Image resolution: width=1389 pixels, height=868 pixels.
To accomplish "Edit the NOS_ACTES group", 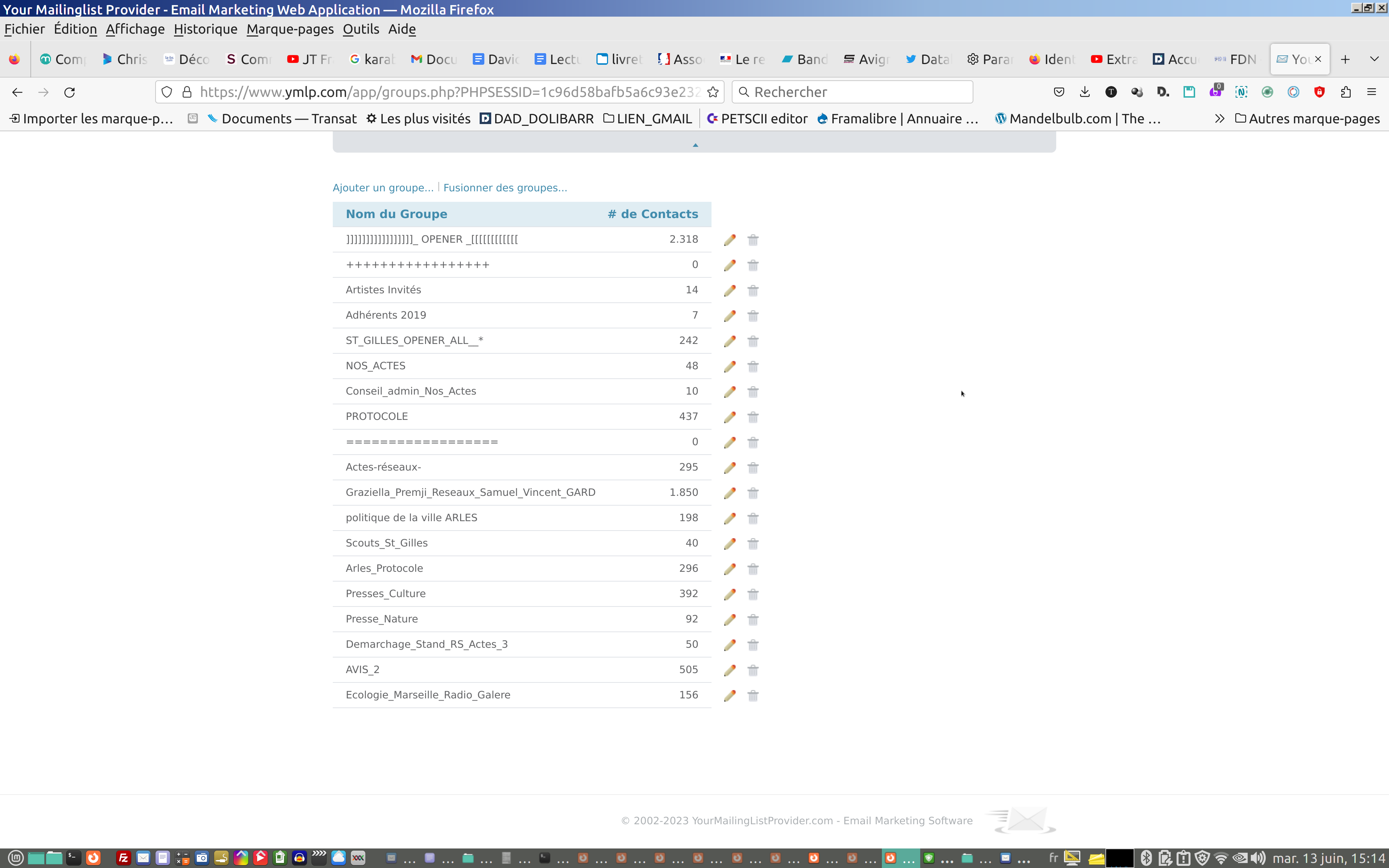I will tap(730, 366).
